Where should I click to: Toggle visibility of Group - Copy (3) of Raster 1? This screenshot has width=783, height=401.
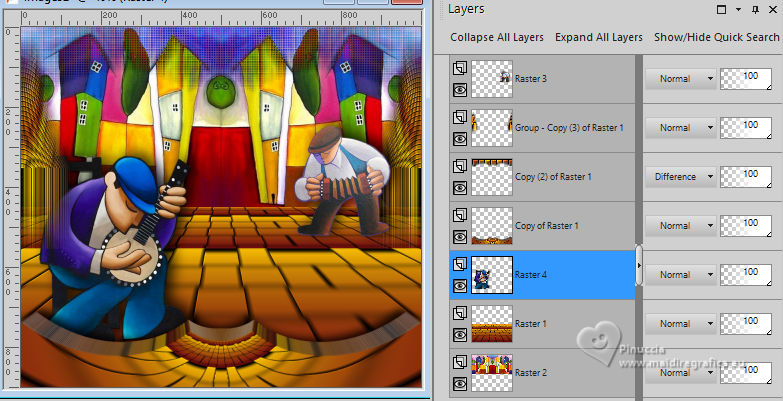point(460,139)
